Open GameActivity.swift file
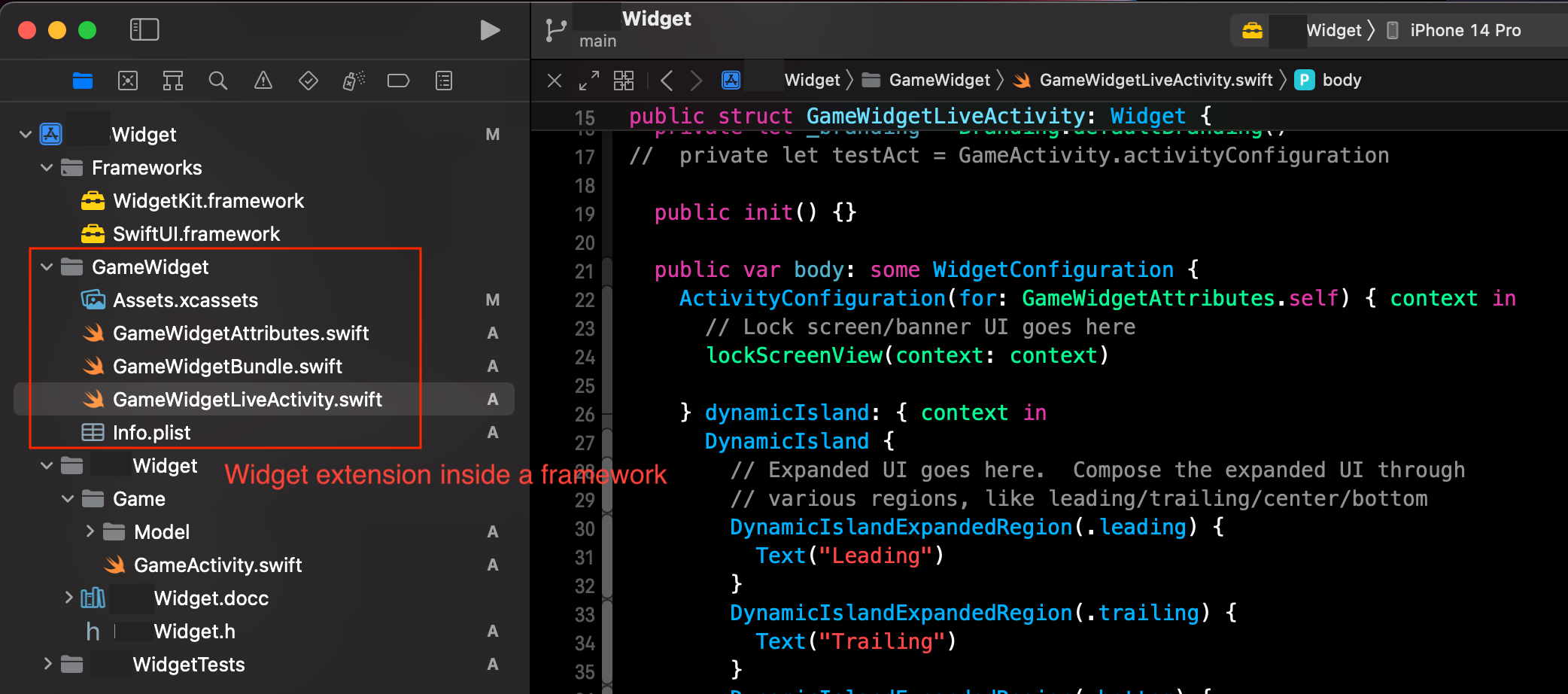The image size is (1568, 694). [217, 565]
